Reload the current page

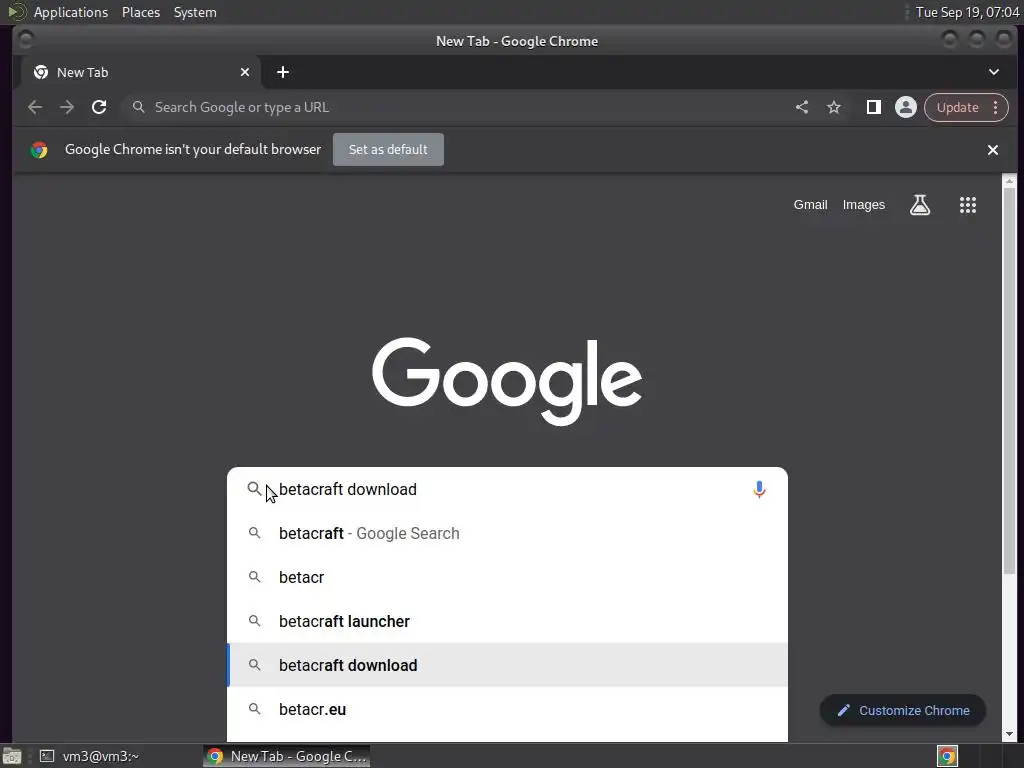coord(99,107)
